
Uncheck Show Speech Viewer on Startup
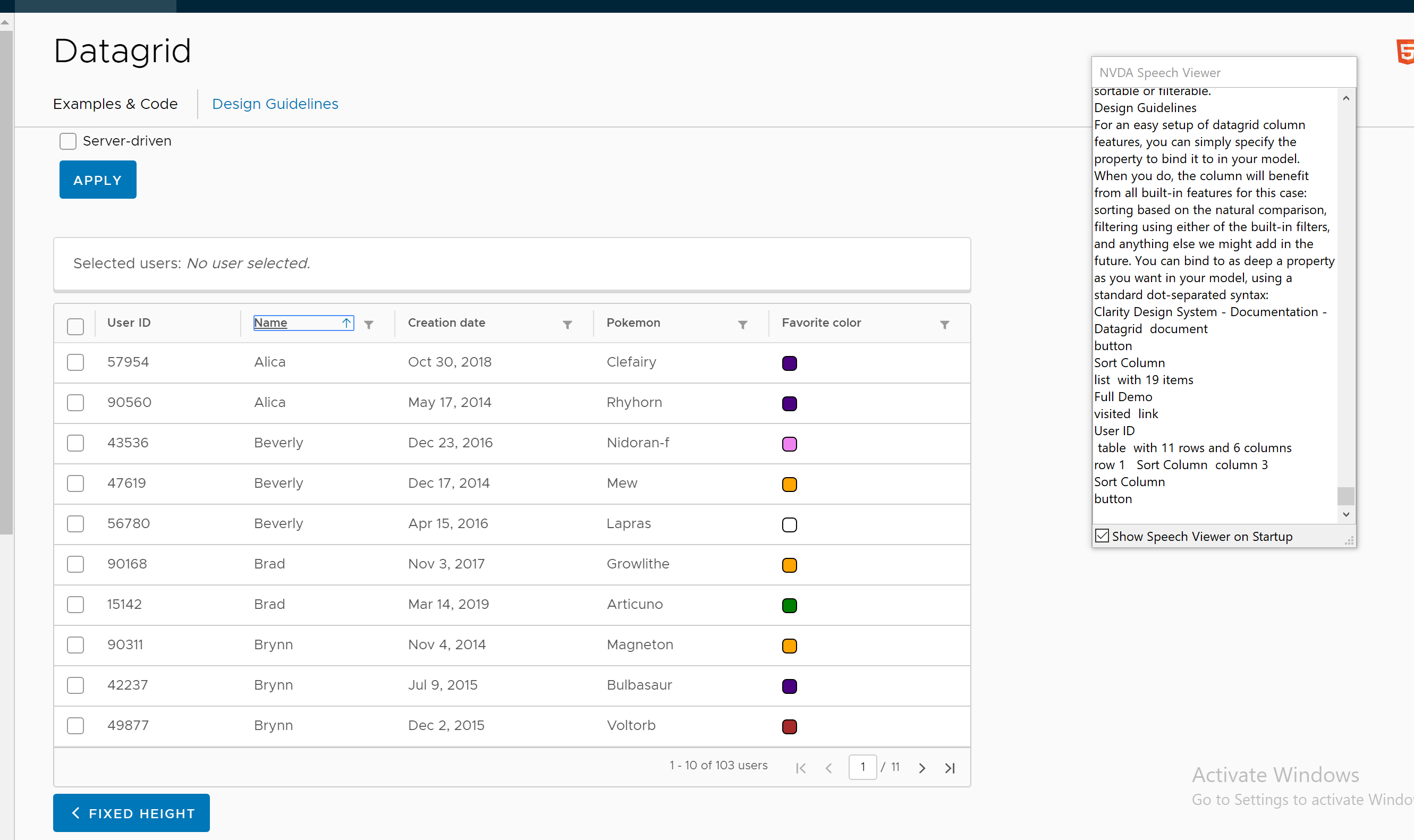tap(1102, 536)
